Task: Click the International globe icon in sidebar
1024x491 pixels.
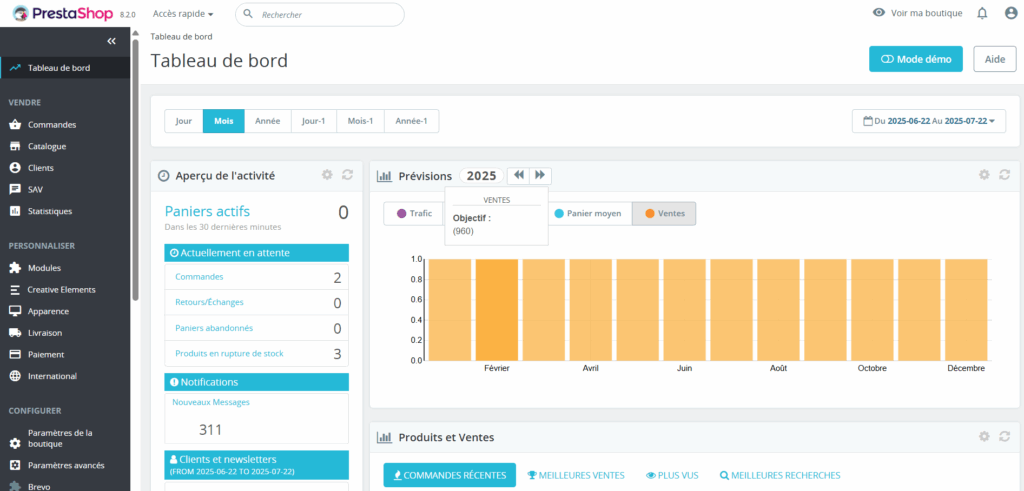Action: pyautogui.click(x=15, y=376)
